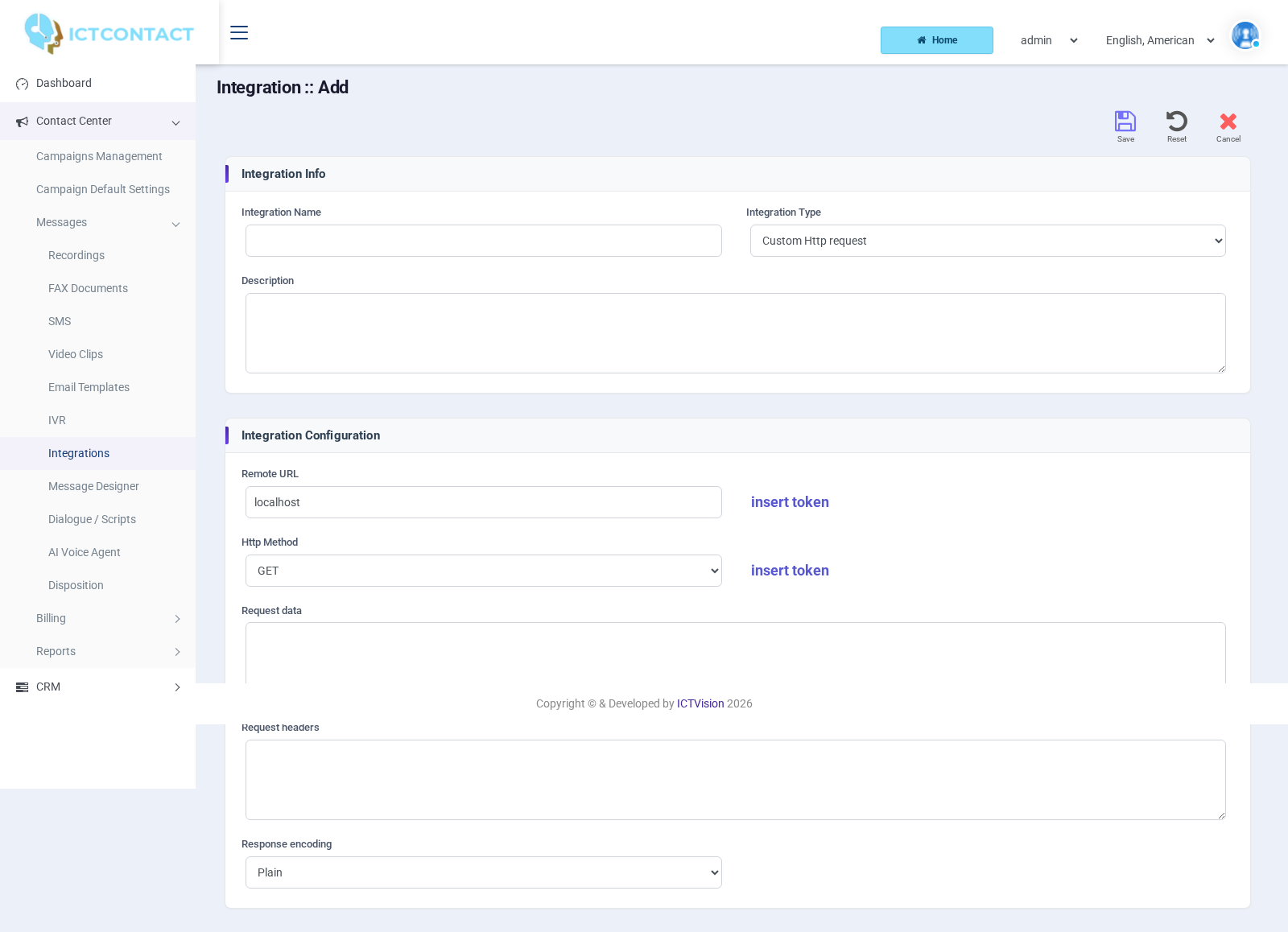Click the Save floppy disk icon
1288x932 pixels.
[x=1125, y=122]
